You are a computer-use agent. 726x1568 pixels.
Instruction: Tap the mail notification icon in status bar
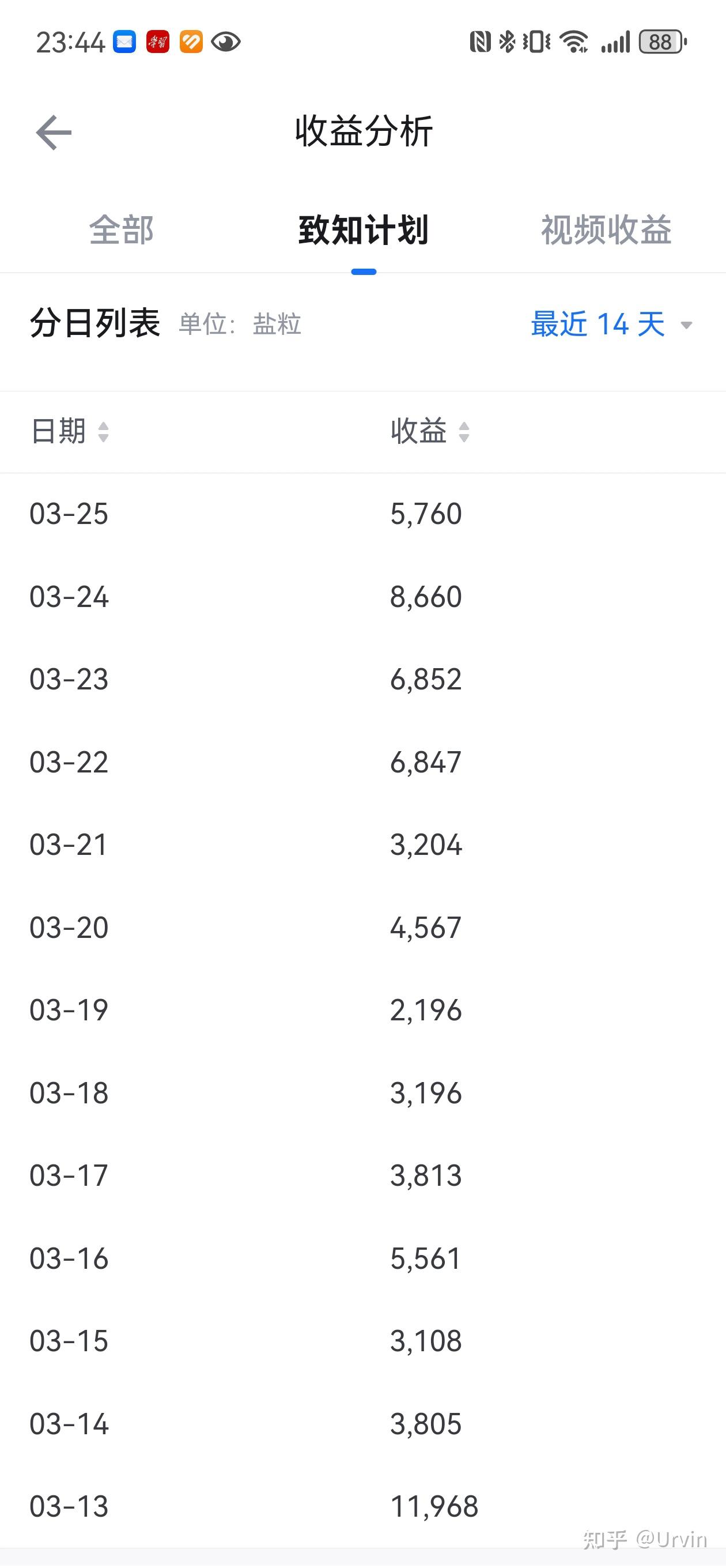(x=125, y=42)
